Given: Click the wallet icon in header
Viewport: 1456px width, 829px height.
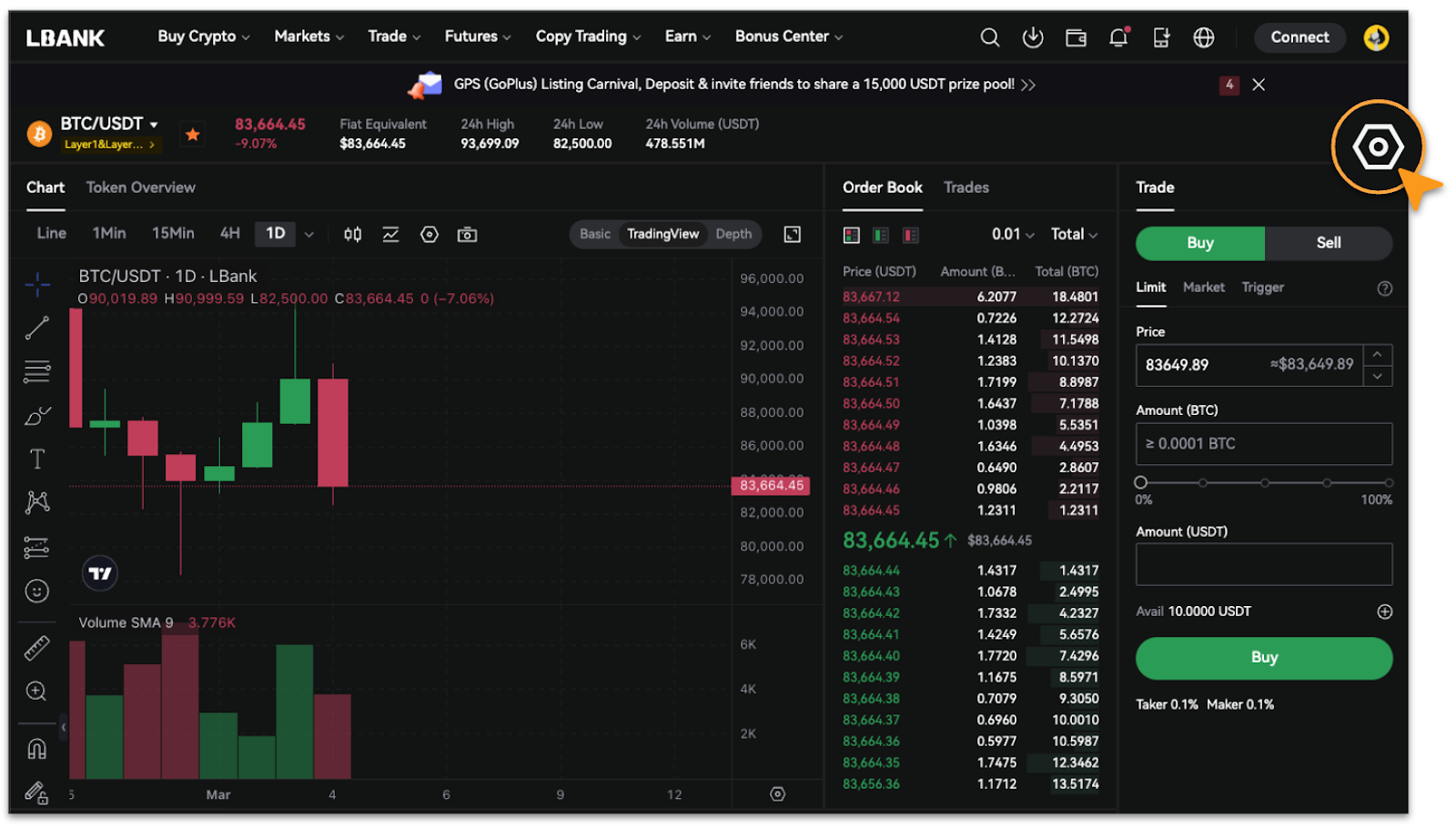Looking at the screenshot, I should point(1076,37).
